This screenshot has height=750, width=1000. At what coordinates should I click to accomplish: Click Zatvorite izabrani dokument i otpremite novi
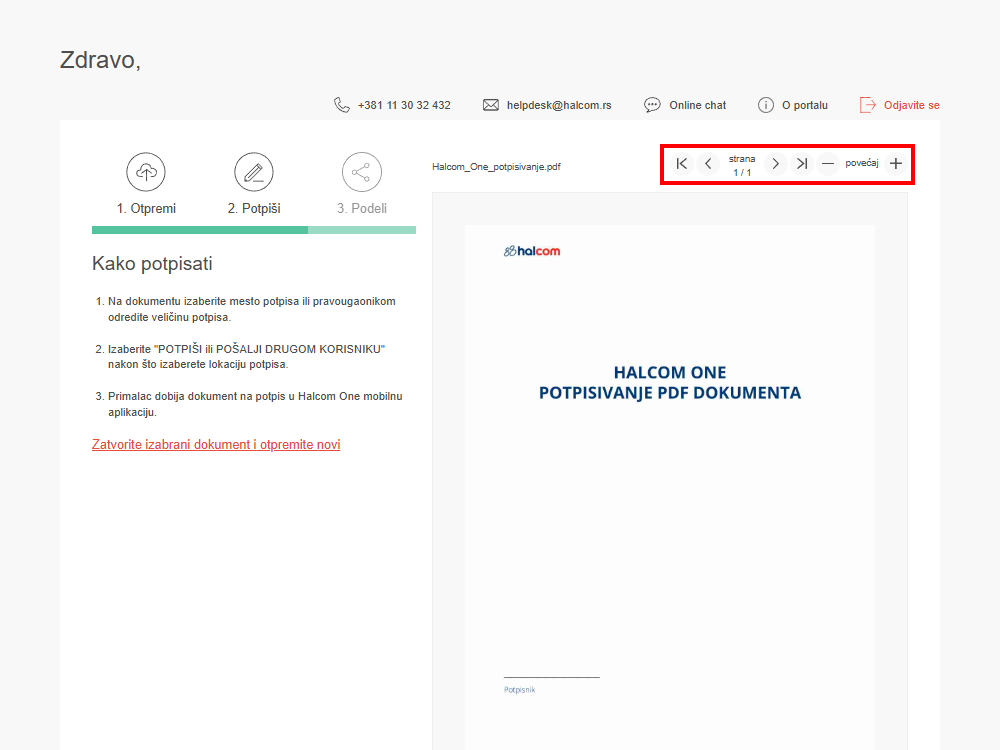pos(216,445)
